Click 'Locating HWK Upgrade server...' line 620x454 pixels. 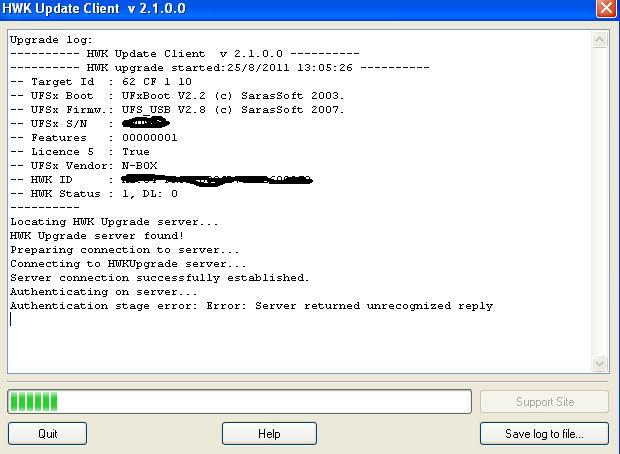click(114, 222)
